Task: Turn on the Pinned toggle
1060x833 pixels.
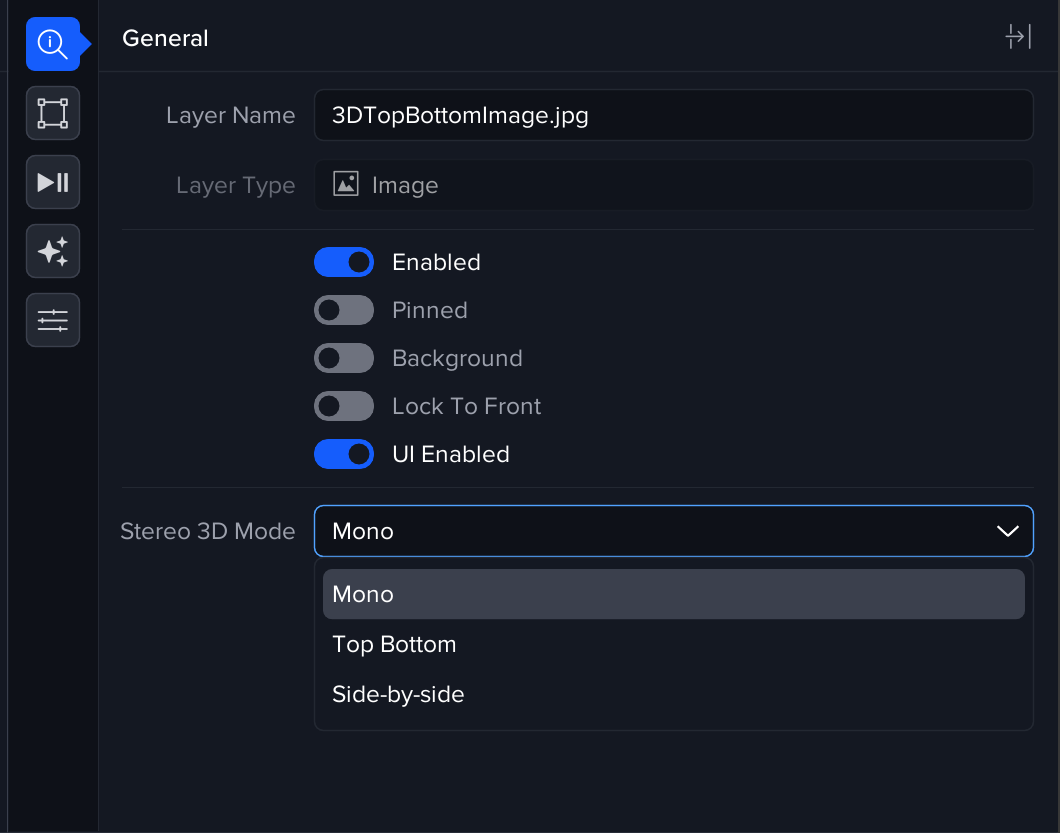Action: pyautogui.click(x=344, y=310)
